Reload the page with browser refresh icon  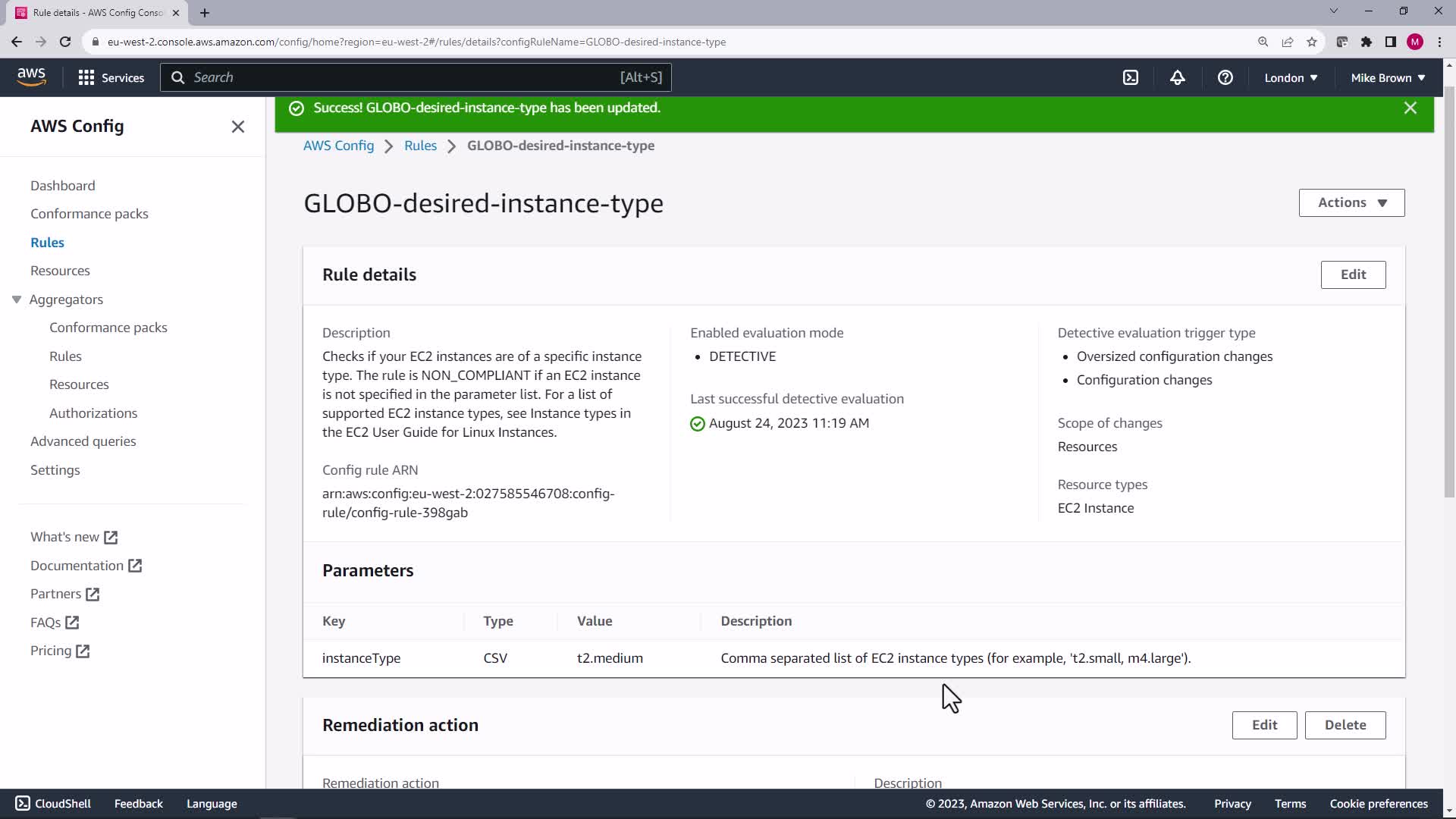[x=65, y=42]
